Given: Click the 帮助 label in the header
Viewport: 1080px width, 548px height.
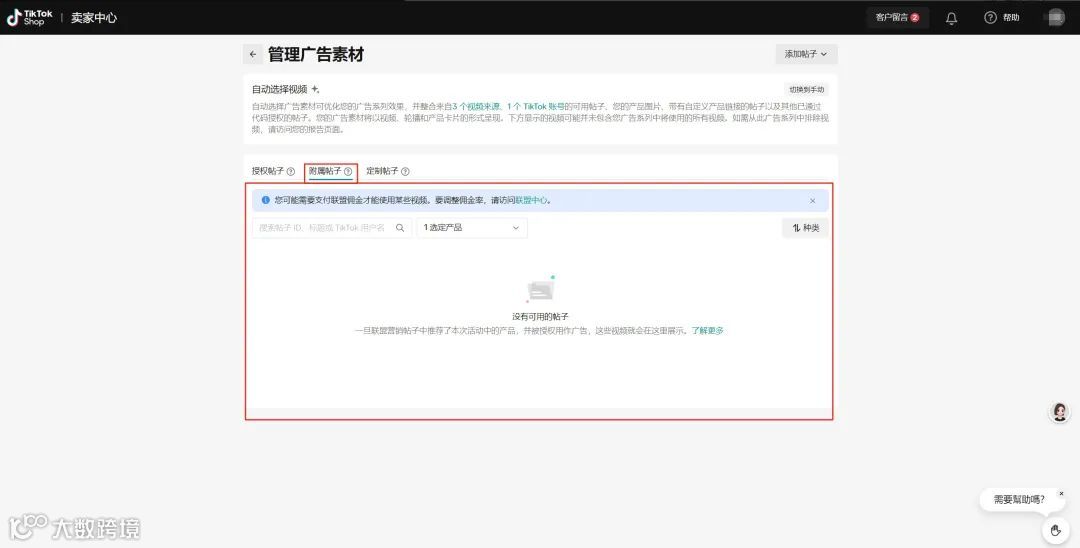Looking at the screenshot, I should [x=1011, y=18].
